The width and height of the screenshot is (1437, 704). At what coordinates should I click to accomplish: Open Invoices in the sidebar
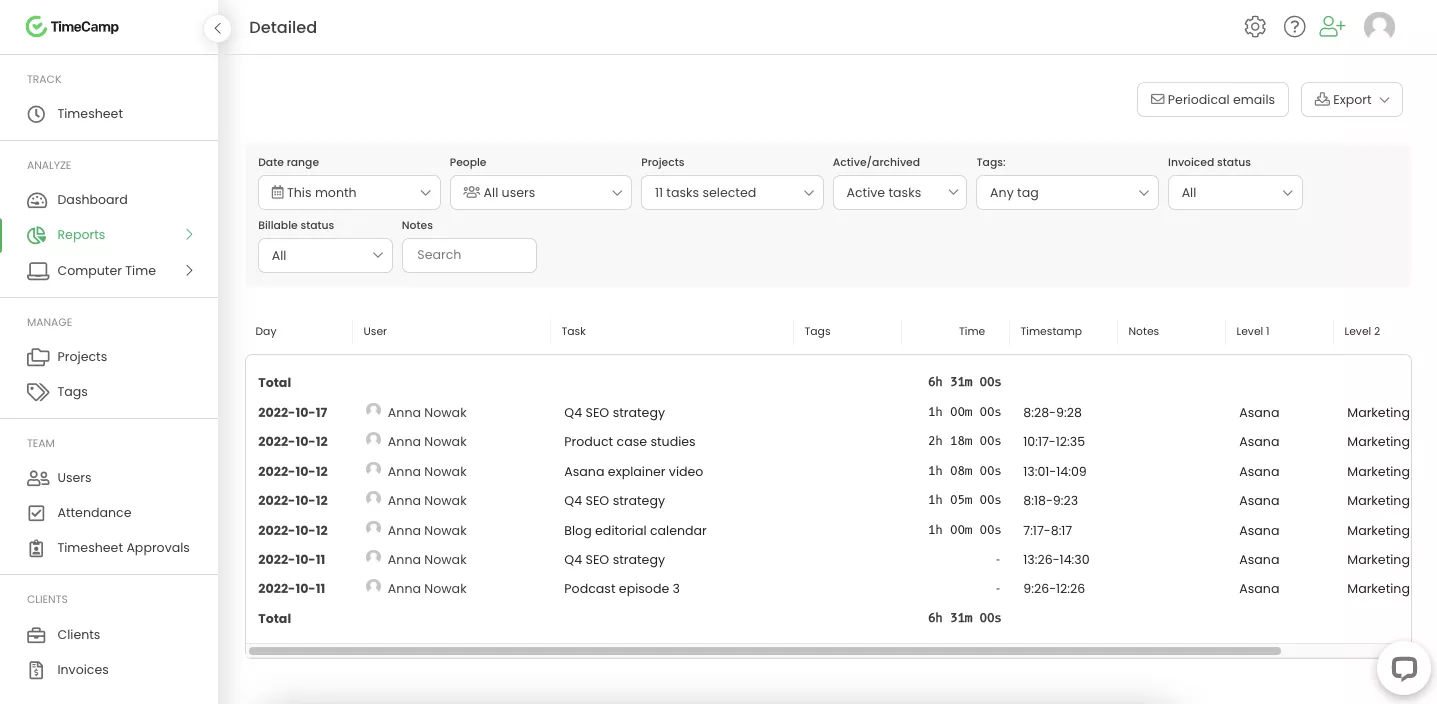(x=82, y=670)
